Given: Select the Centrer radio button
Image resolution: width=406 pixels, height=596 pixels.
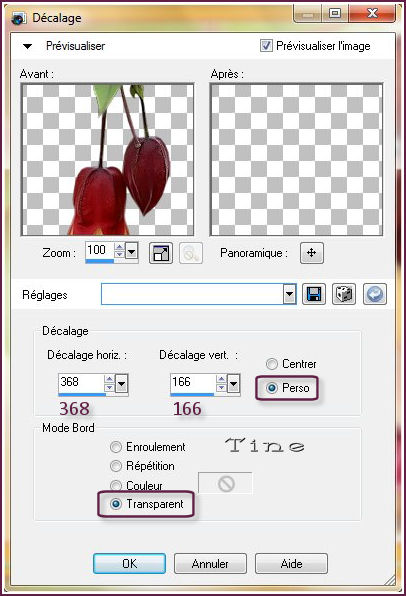Looking at the screenshot, I should pos(271,364).
